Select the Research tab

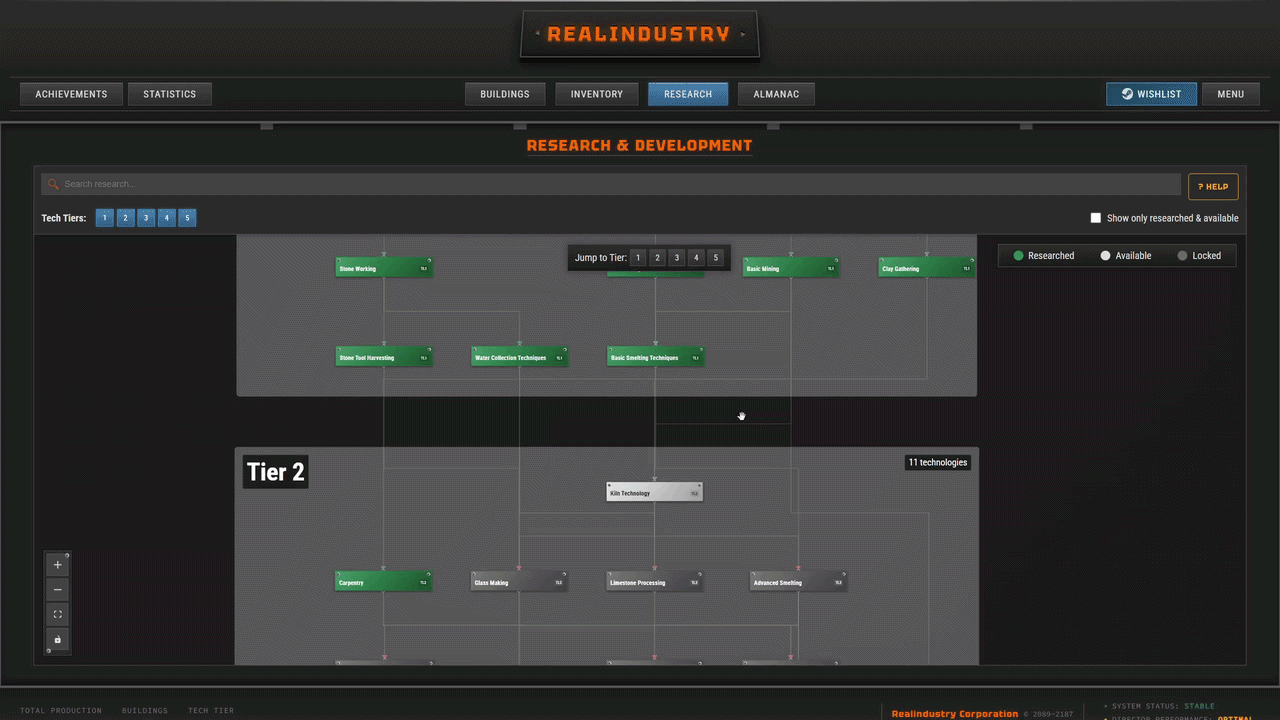pyautogui.click(x=688, y=94)
